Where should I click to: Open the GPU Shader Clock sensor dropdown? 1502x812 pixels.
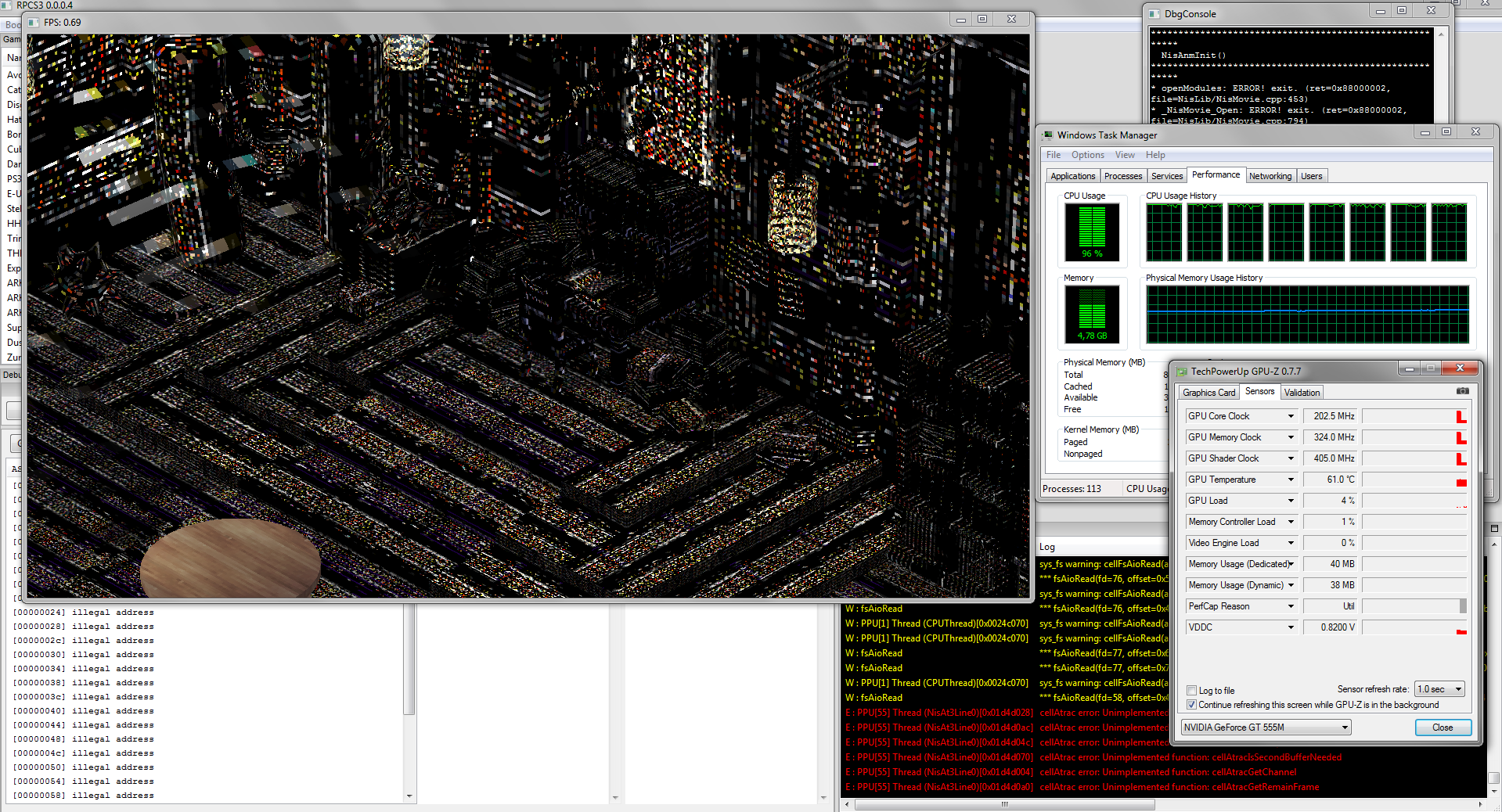pyautogui.click(x=1291, y=458)
